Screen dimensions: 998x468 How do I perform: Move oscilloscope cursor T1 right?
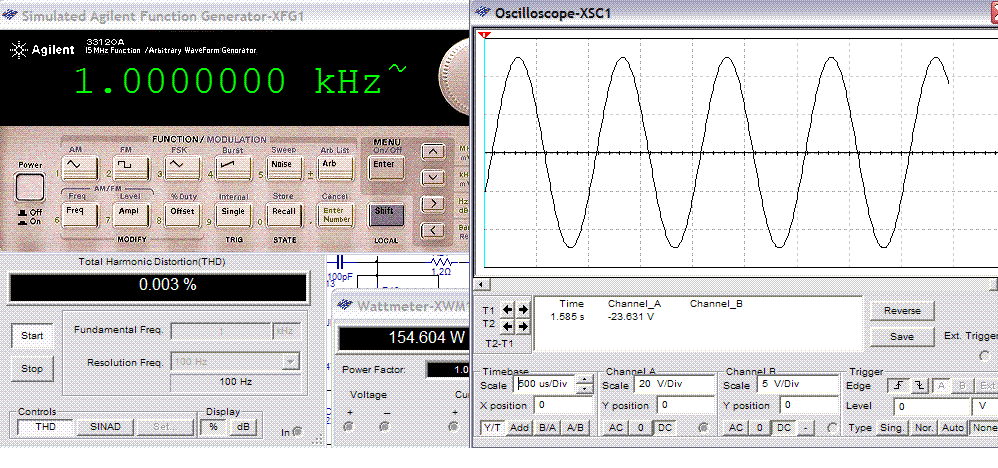coord(523,310)
